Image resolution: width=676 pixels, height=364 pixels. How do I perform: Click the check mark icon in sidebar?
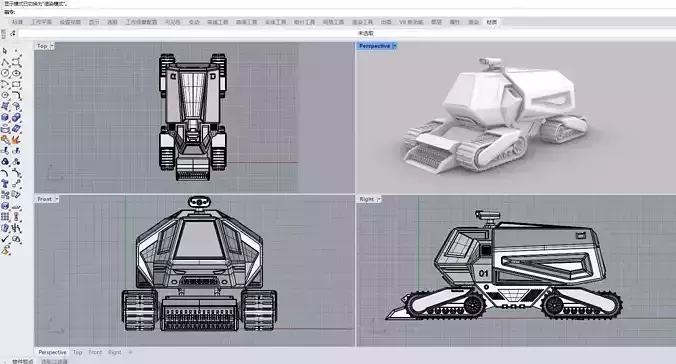[x=5, y=239]
